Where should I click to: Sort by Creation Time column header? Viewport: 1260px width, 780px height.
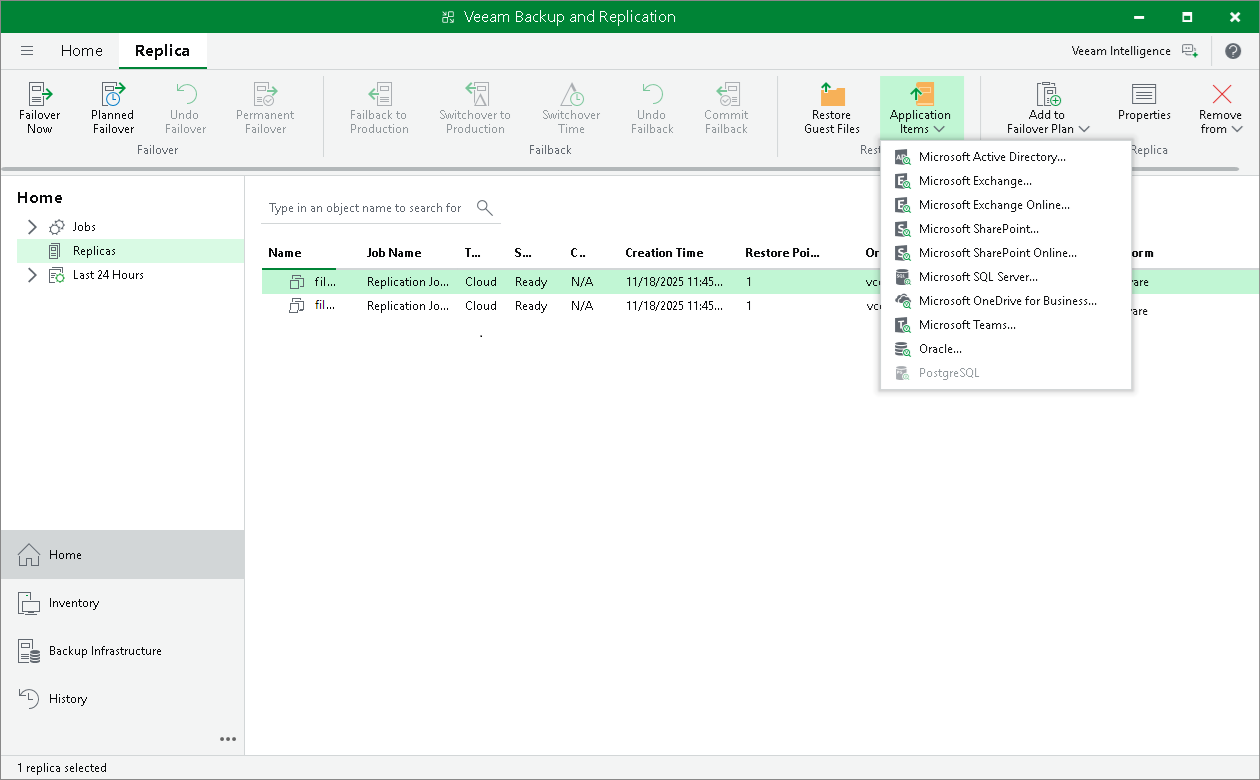[664, 253]
